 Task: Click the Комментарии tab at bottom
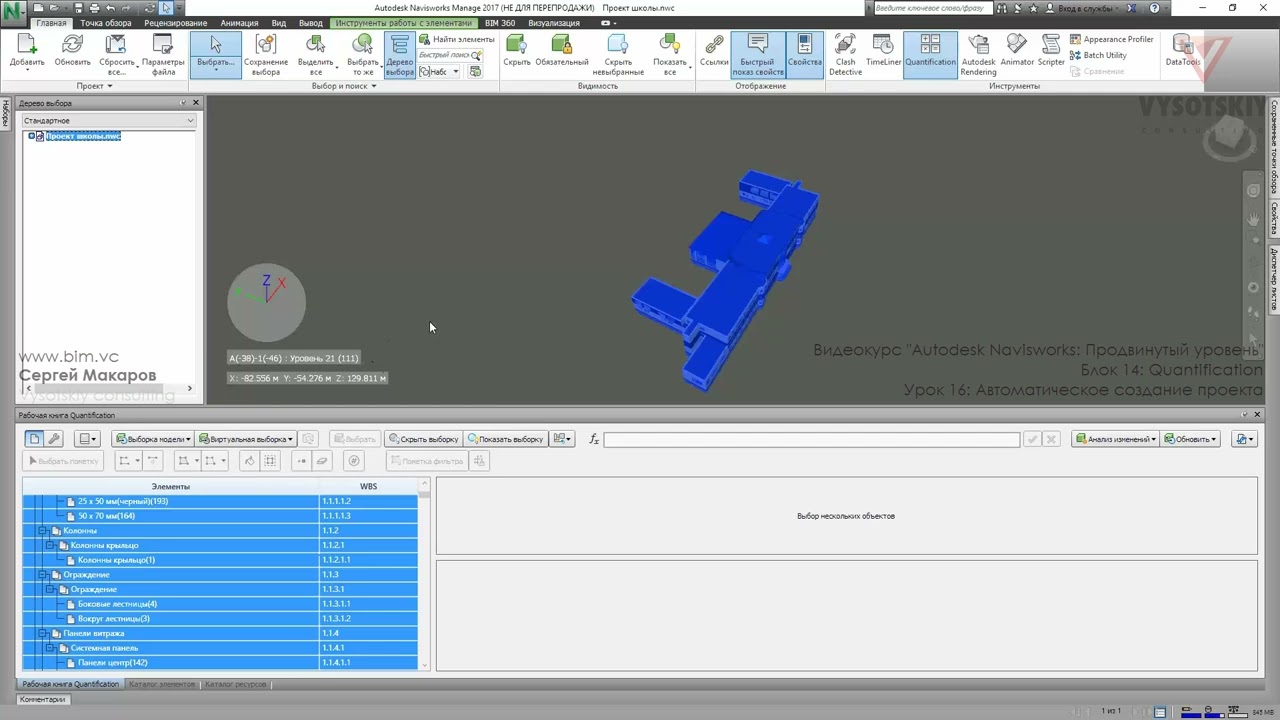pyautogui.click(x=42, y=699)
